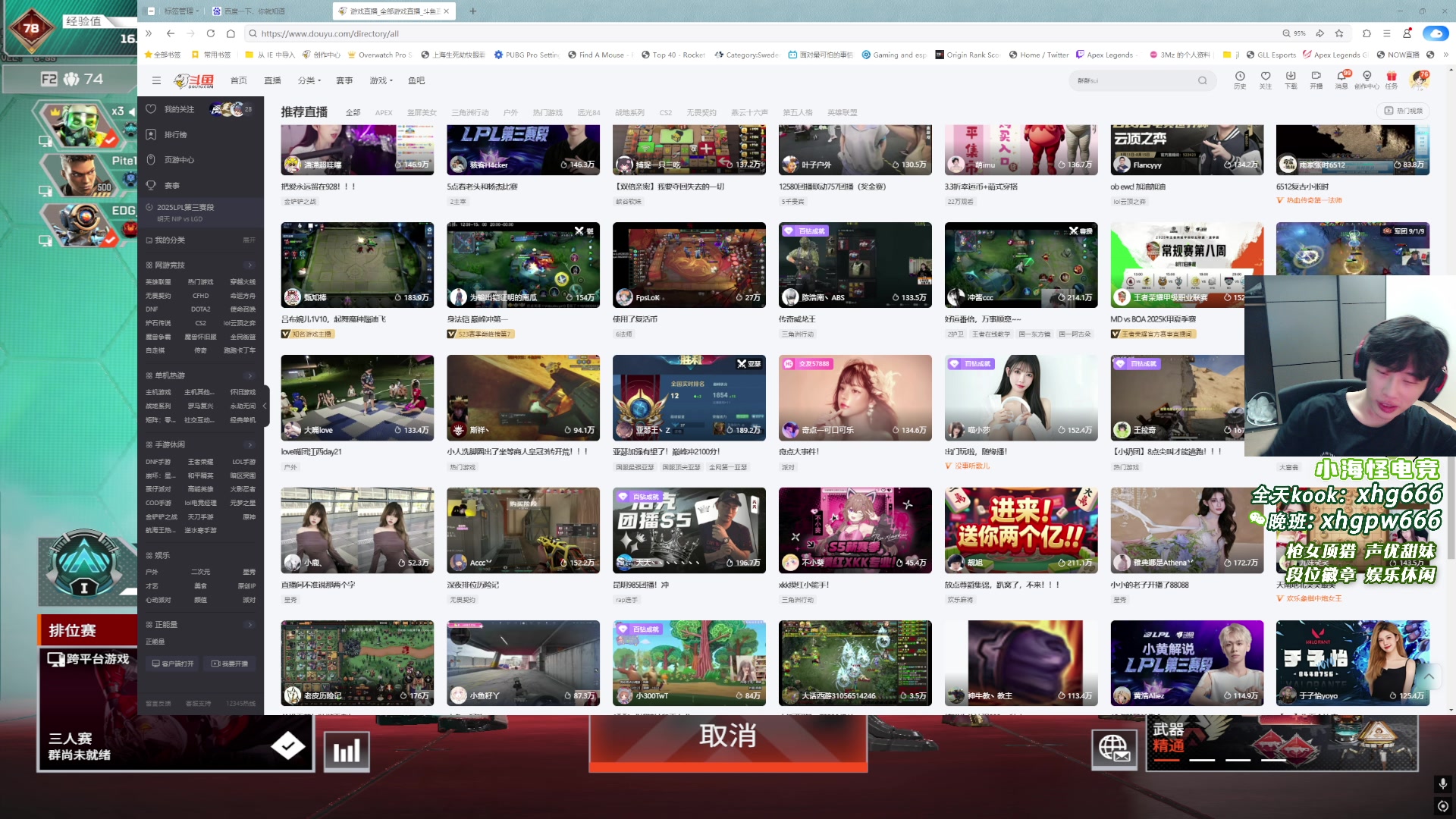Open the 创作中心 creator center icon
Screen dimensions: 1456x819
1367,80
